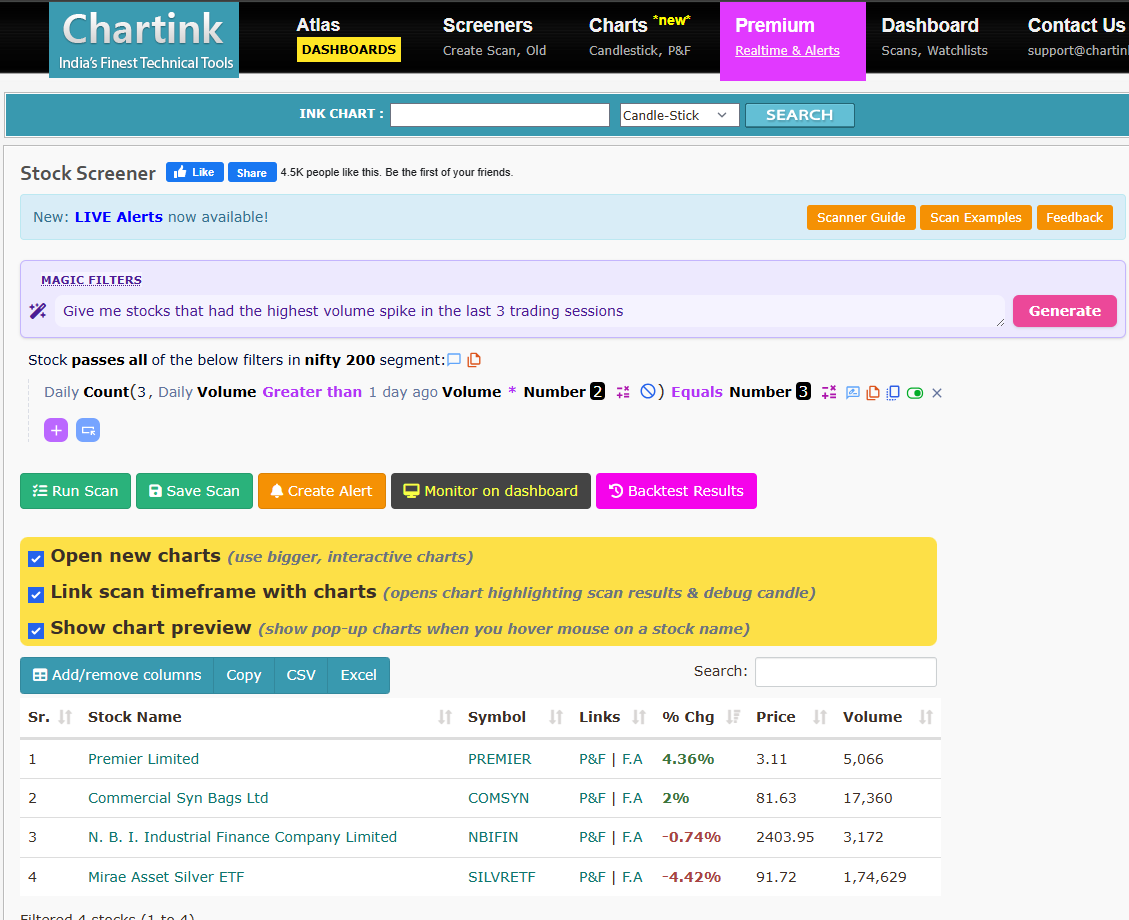Screen dimensions: 1129x920
Task: Click the math operations icon after Number 3
Action: click(x=829, y=392)
